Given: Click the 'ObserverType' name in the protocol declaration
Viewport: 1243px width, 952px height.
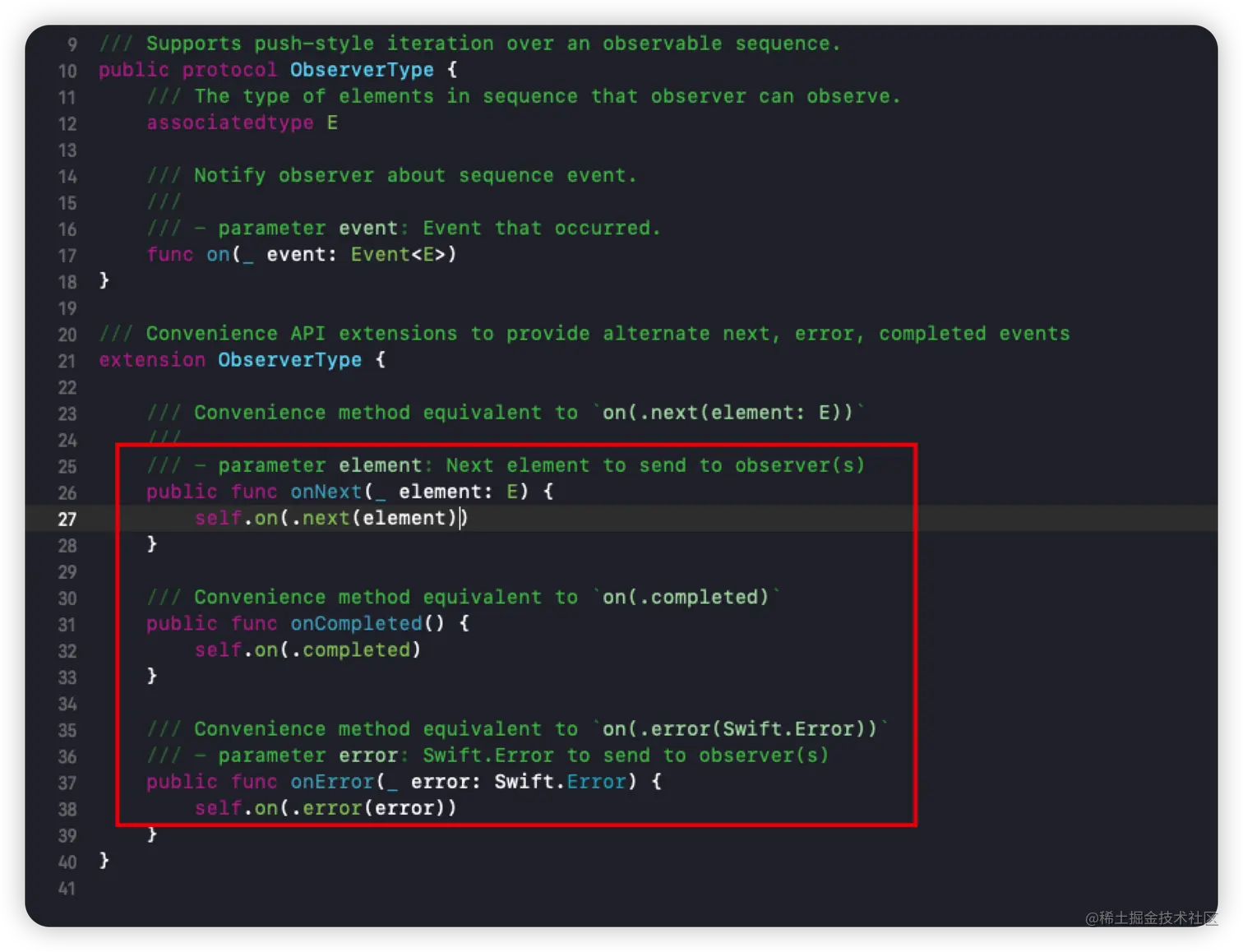Looking at the screenshot, I should [362, 70].
